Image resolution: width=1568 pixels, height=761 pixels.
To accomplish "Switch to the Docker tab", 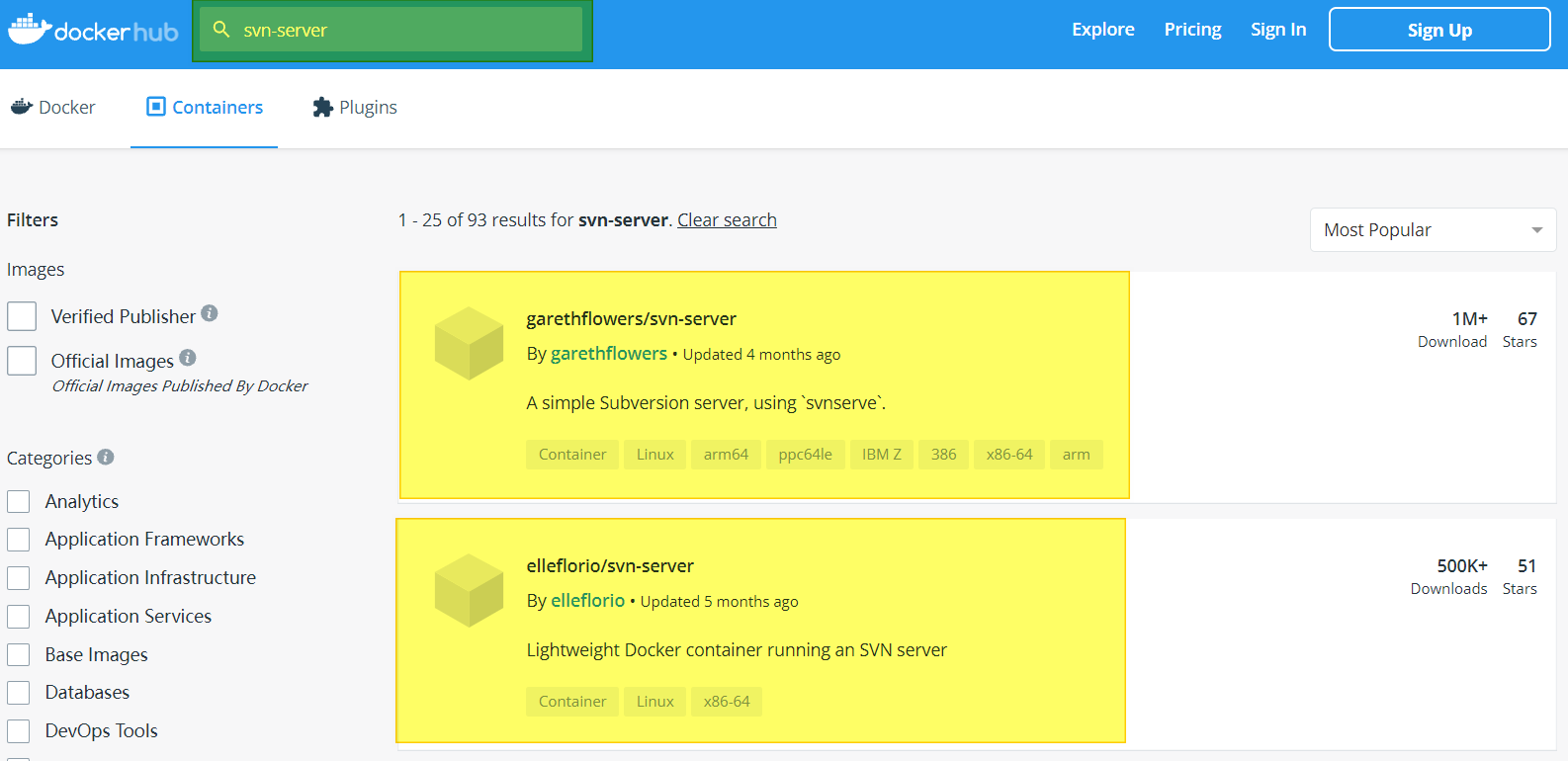I will tap(53, 108).
